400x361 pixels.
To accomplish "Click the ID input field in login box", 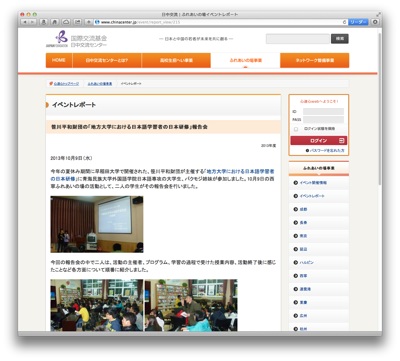I will coord(323,111).
